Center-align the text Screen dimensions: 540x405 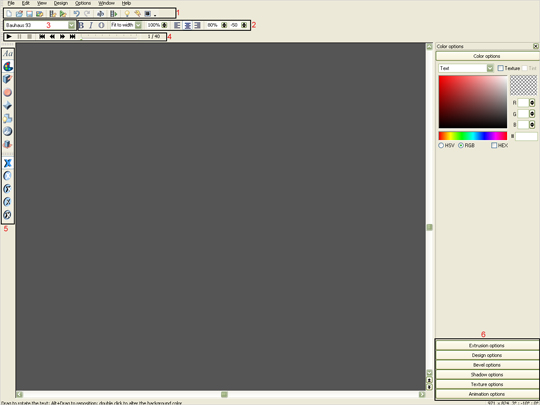(x=187, y=25)
